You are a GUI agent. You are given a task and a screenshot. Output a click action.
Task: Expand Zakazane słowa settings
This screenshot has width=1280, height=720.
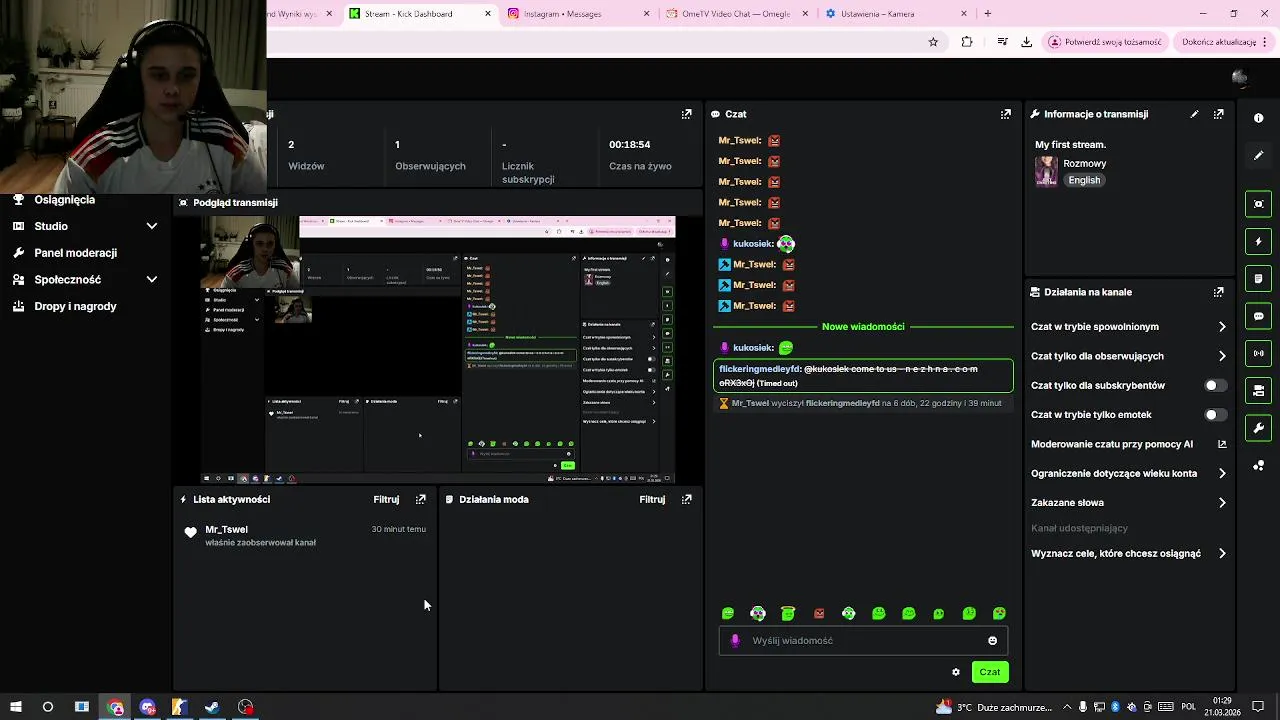point(1222,503)
